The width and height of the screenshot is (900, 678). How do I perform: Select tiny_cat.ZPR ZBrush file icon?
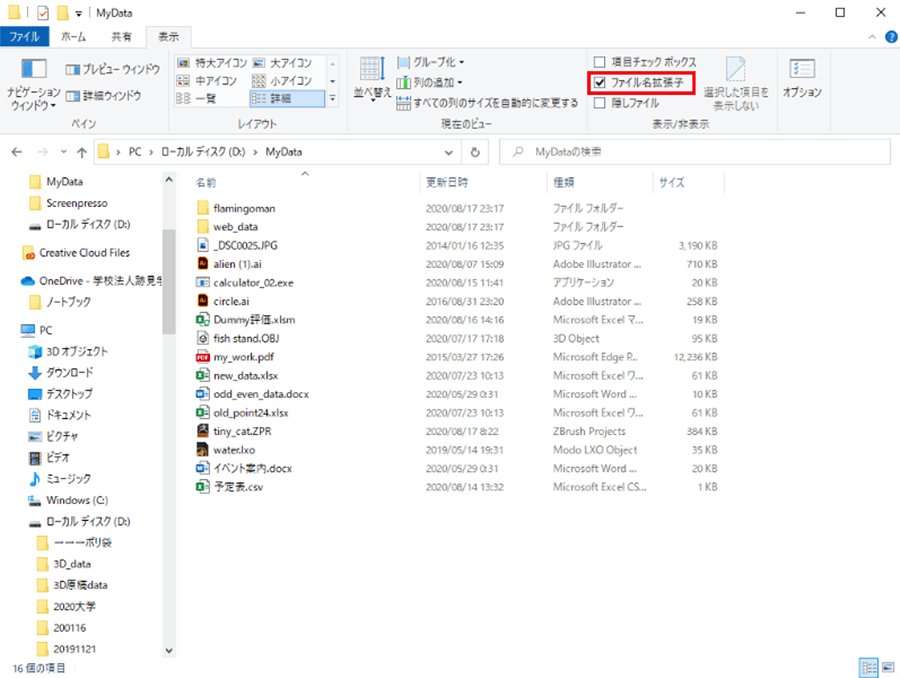[203, 431]
